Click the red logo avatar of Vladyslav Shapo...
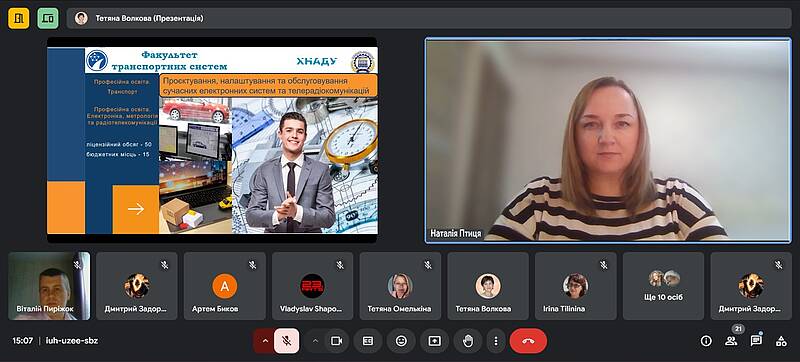800x362 pixels. click(312, 286)
